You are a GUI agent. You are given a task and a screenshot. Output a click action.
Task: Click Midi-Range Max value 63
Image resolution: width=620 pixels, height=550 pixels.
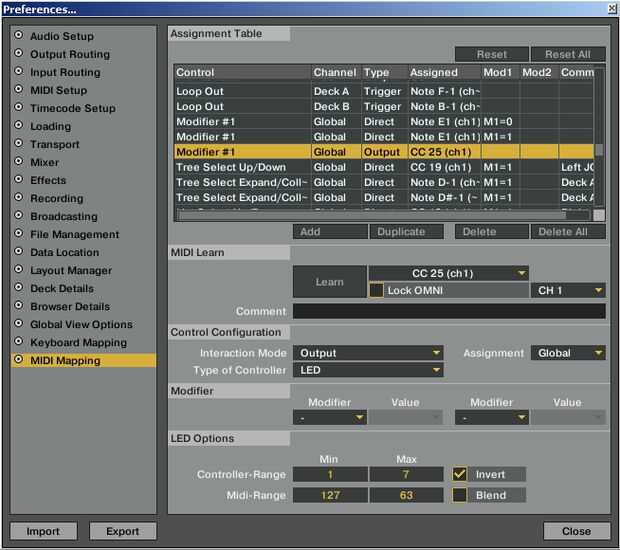(x=406, y=495)
